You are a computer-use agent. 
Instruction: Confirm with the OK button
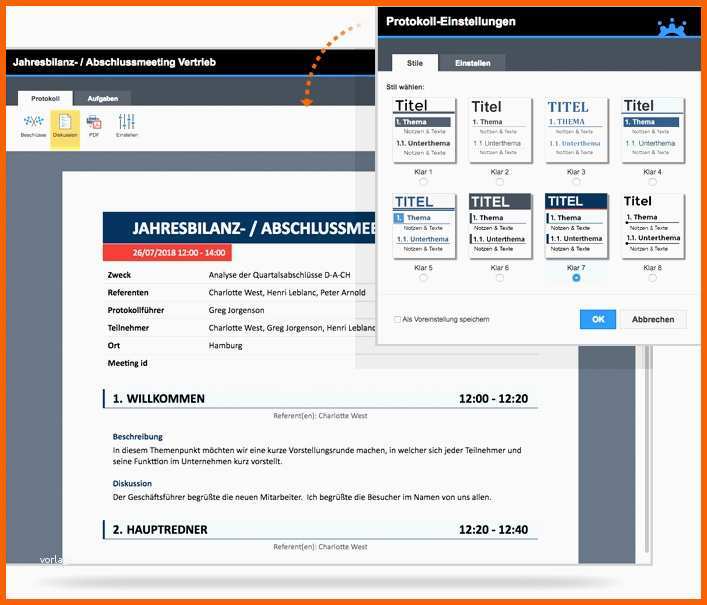[x=597, y=320]
